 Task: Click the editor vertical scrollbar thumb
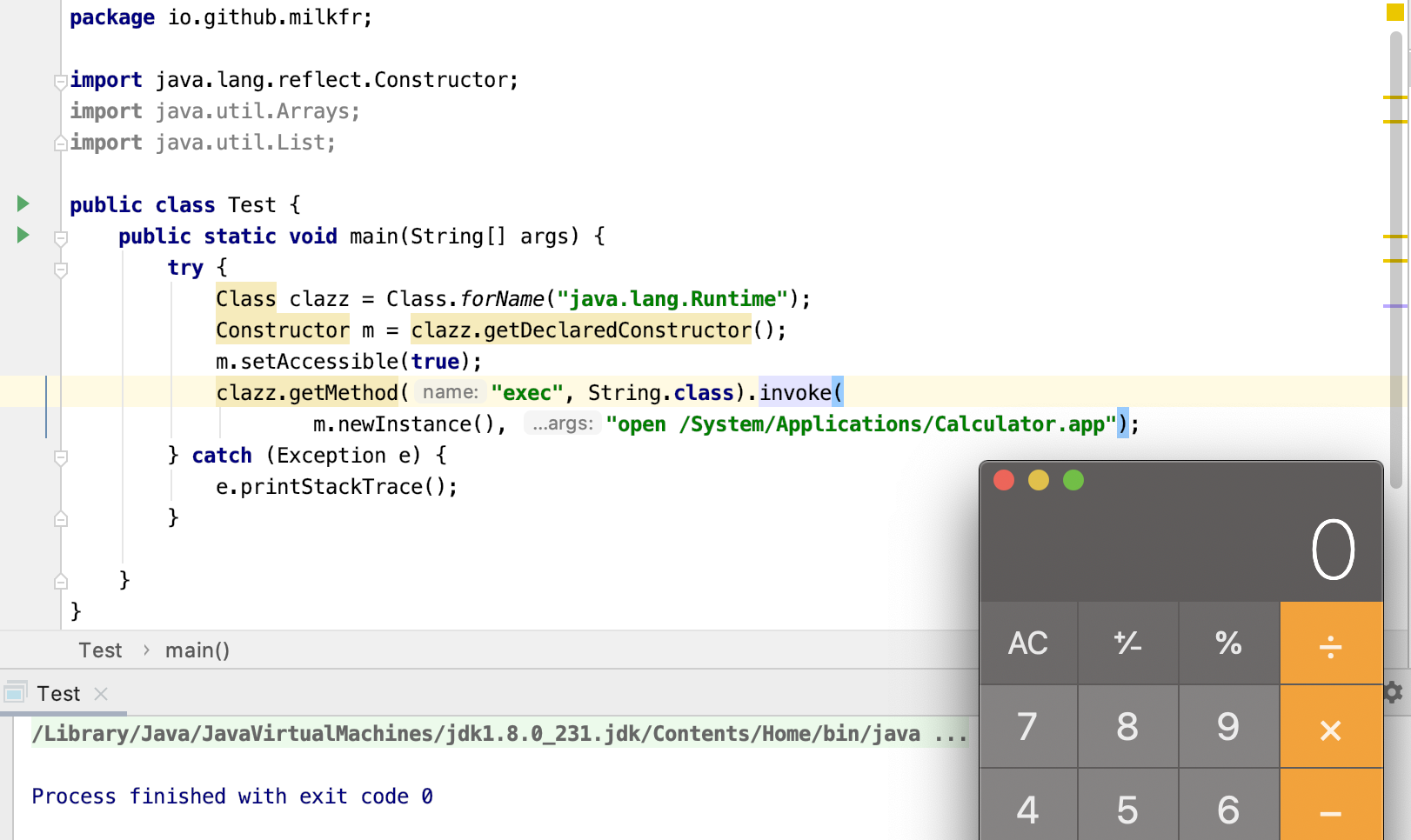[1396, 260]
